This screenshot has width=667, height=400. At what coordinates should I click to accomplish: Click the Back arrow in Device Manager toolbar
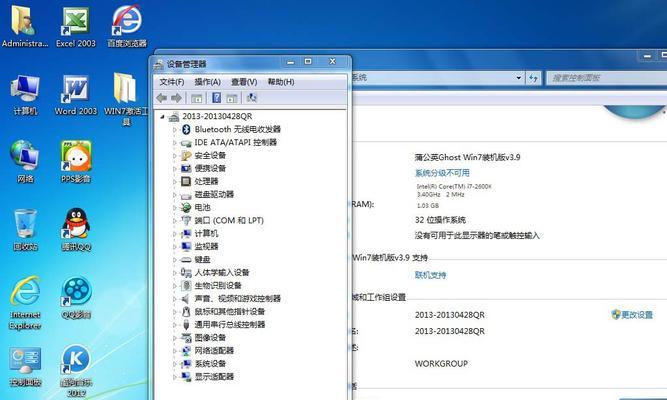(162, 98)
